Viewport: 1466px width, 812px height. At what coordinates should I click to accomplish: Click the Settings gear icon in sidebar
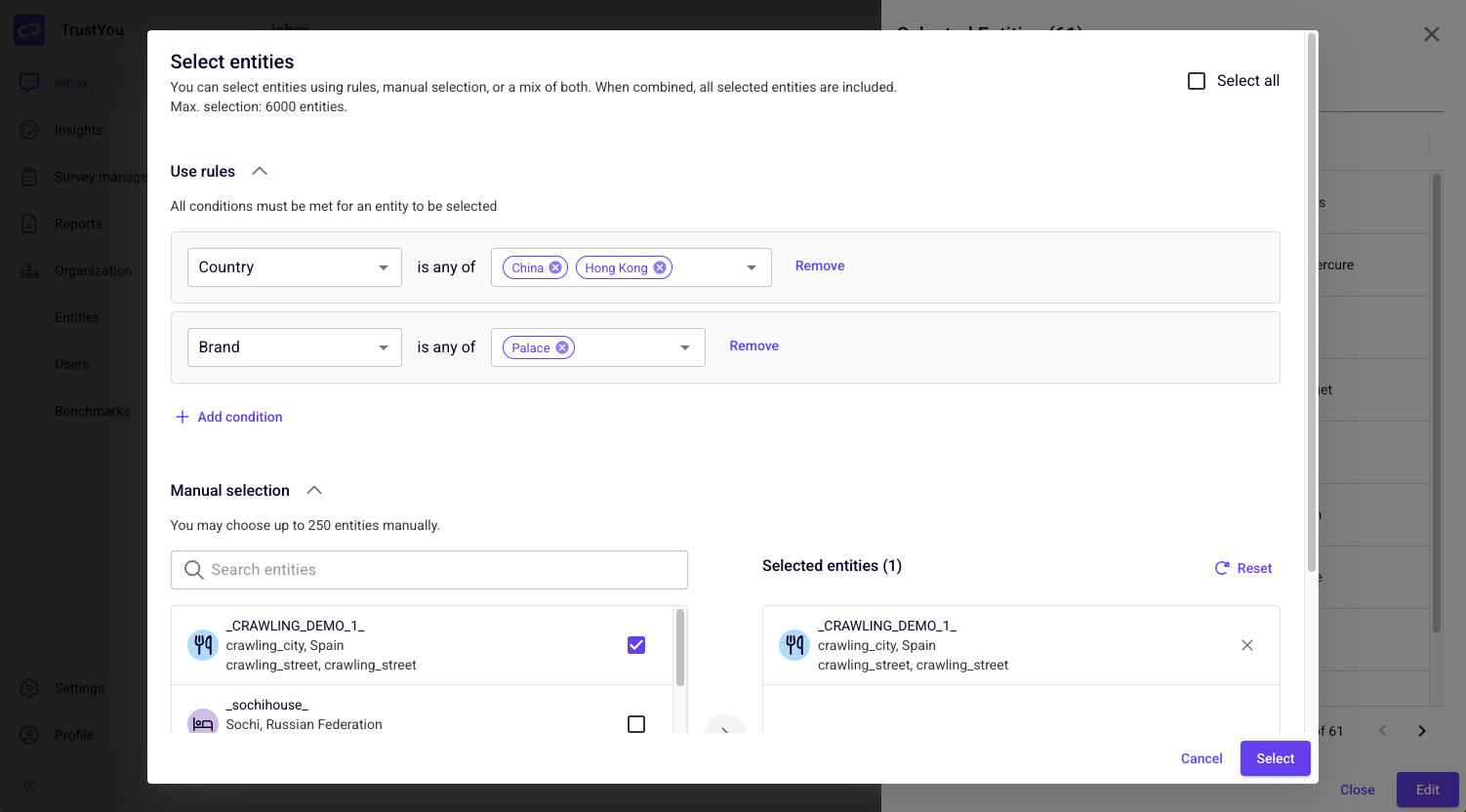tap(29, 688)
